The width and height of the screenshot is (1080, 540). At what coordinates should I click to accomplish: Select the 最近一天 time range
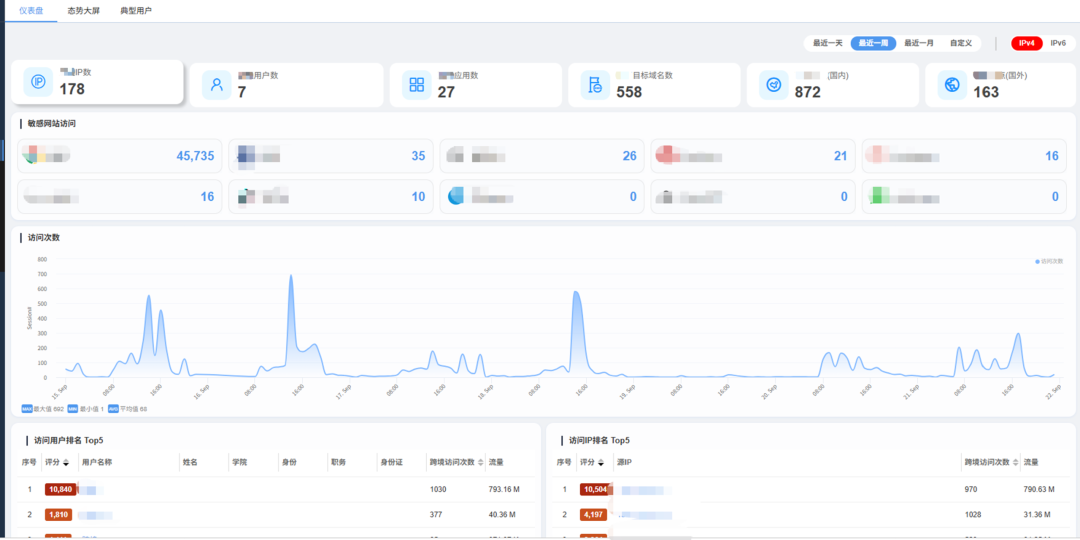827,43
